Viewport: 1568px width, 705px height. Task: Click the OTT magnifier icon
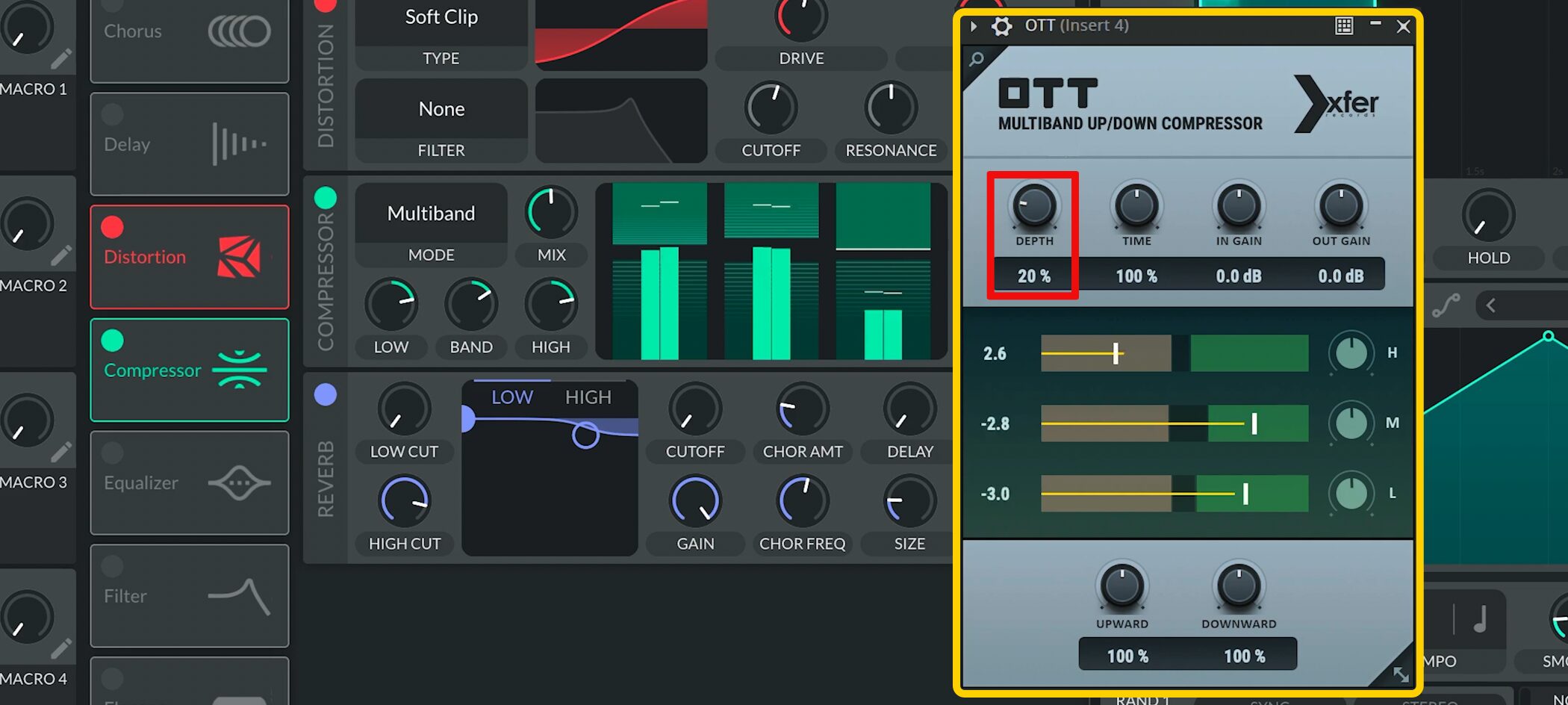[x=977, y=59]
